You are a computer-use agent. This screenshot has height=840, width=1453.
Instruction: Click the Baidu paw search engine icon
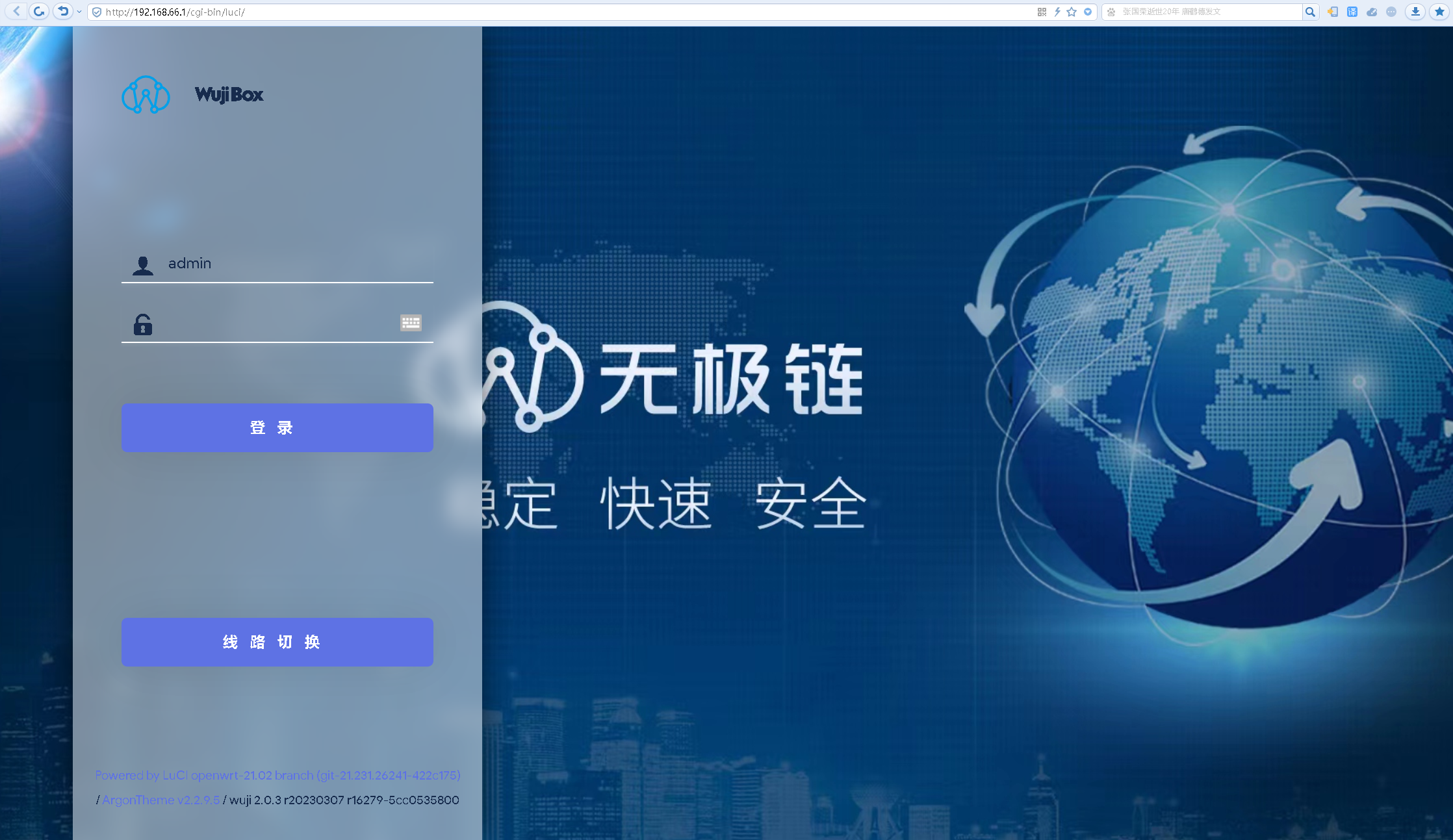pos(1112,12)
